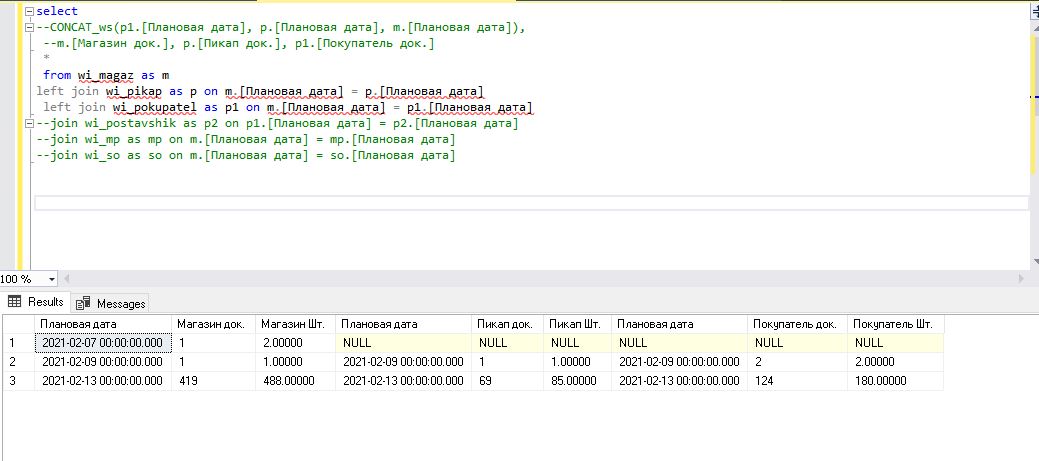This screenshot has height=461, width=1039.
Task: Click the editor's horizontal scrollbar track
Action: [540, 279]
